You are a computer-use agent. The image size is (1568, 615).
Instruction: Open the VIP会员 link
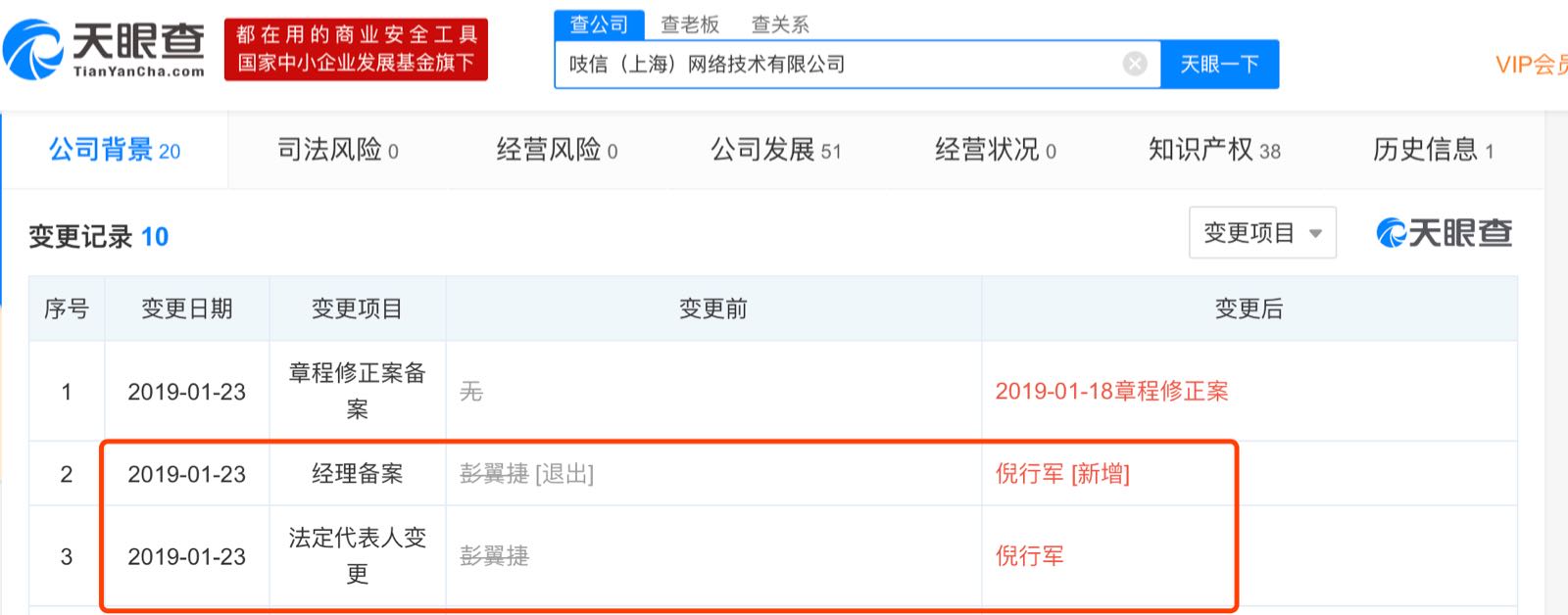click(x=1530, y=65)
